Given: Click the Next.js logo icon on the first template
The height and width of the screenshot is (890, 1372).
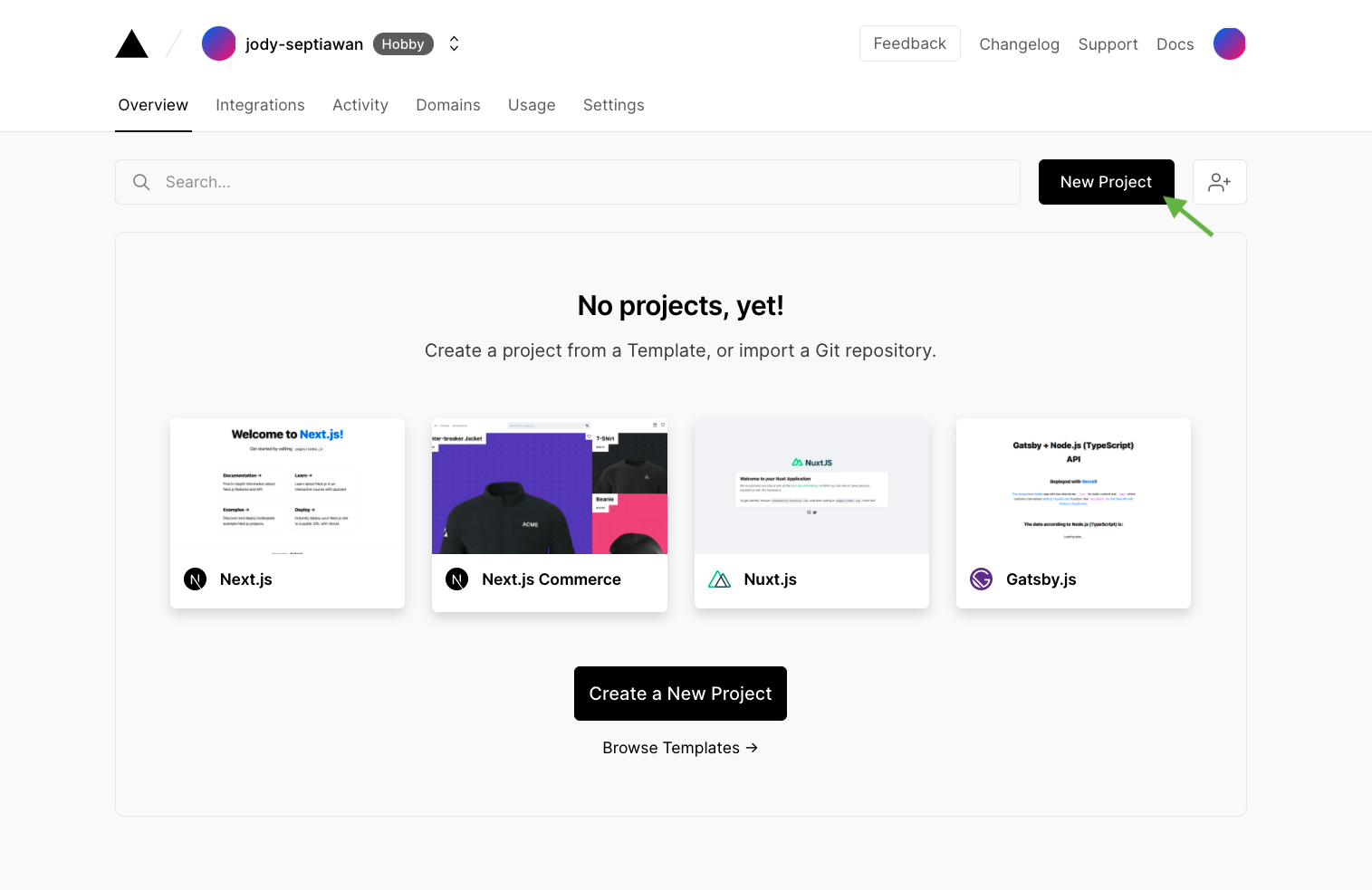Looking at the screenshot, I should [x=195, y=579].
